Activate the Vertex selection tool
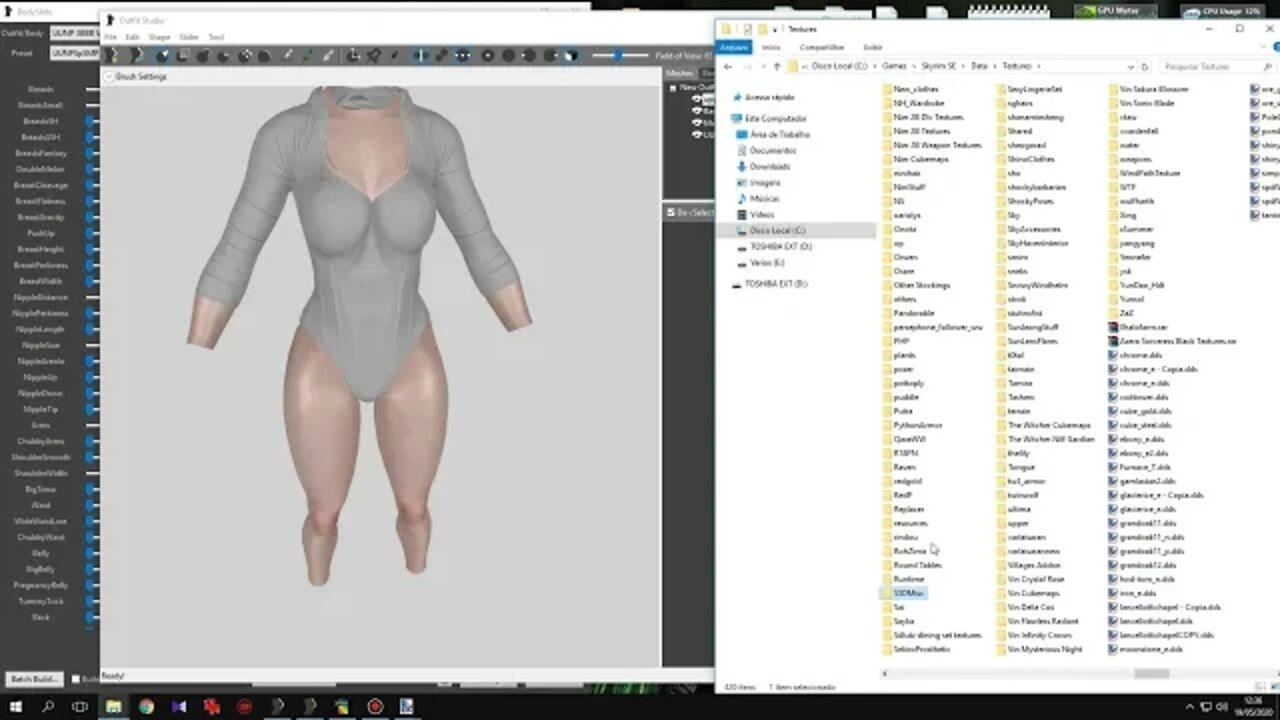Screen dimensions: 1280x720 [394, 56]
